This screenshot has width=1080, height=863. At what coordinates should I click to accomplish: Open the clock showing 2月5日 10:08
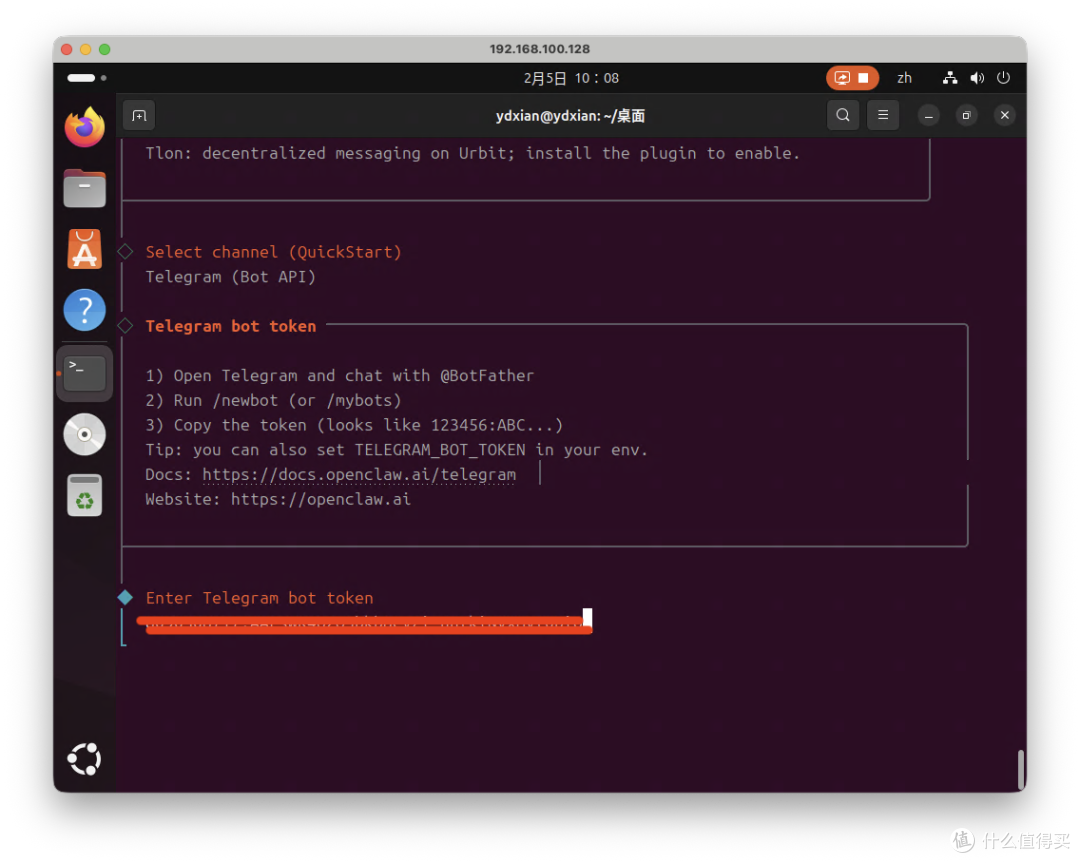click(x=571, y=78)
